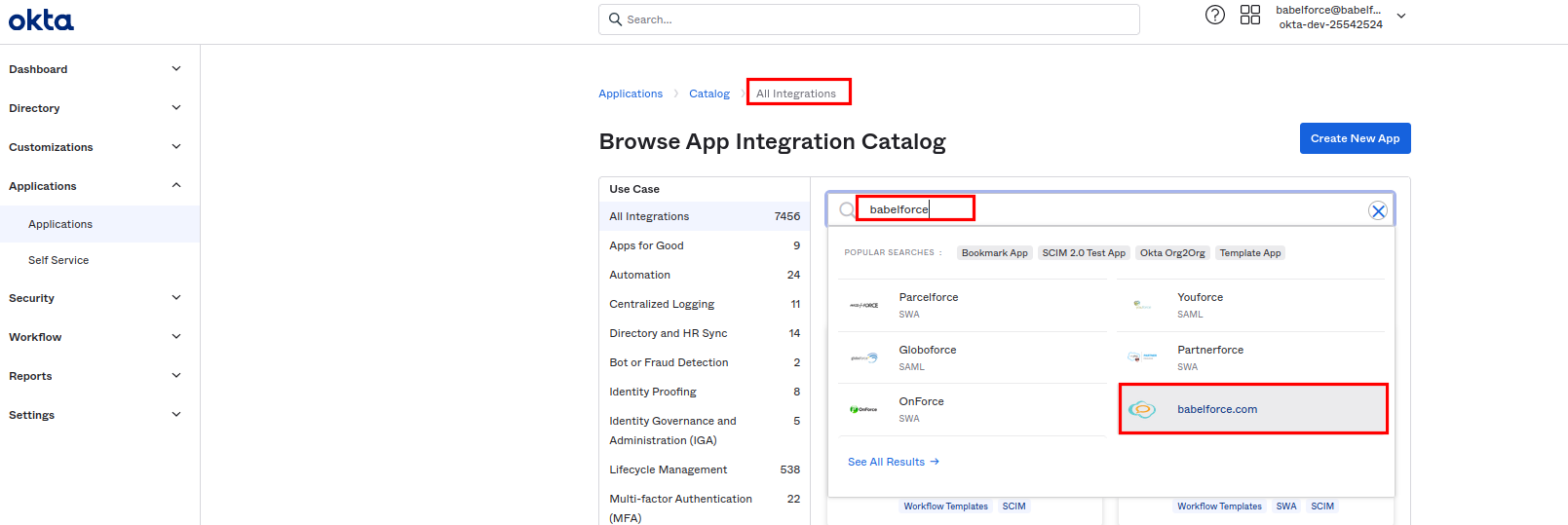Click Applications breadcrumb link

point(631,94)
